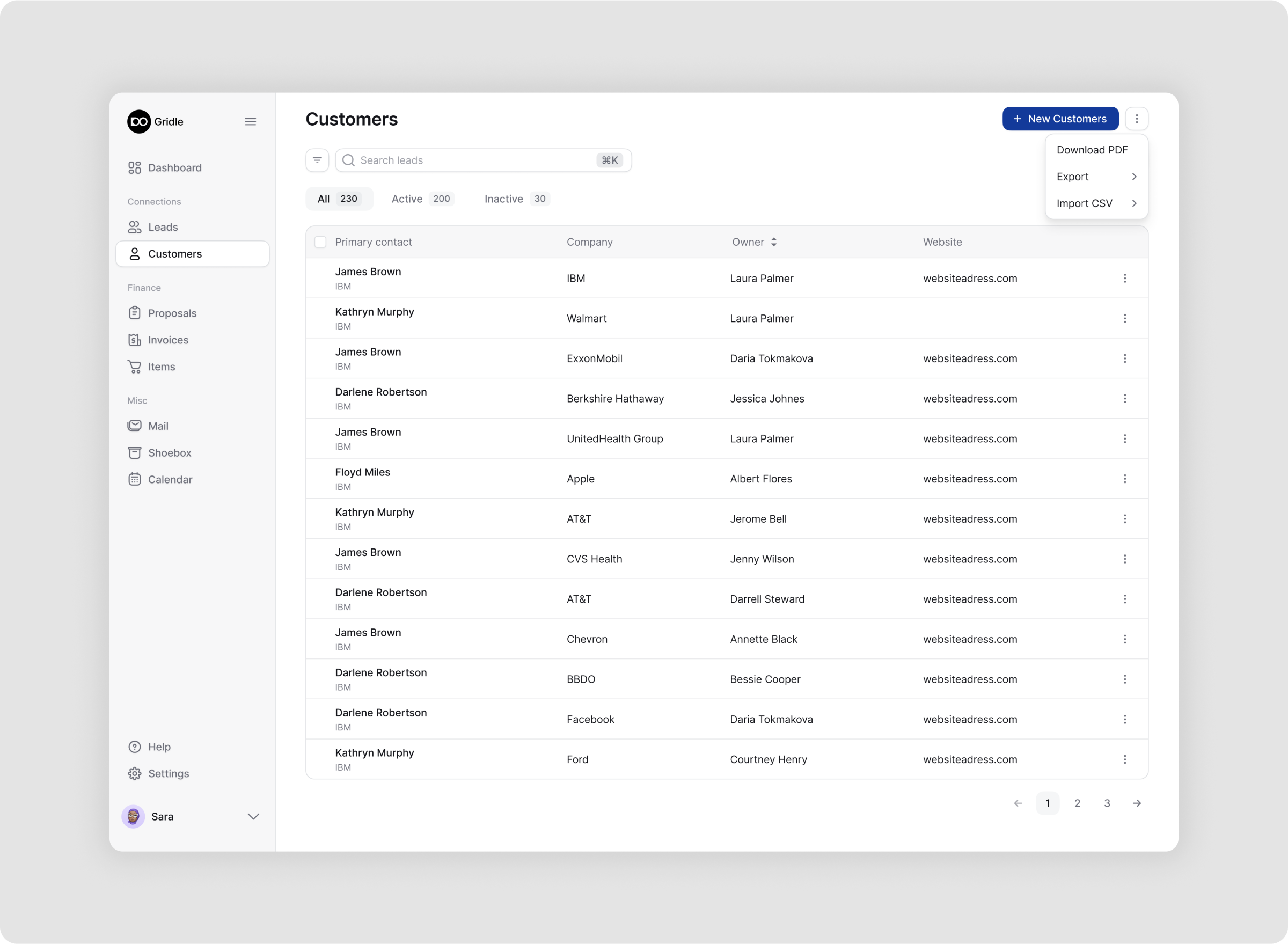
Task: Collapse sidebar with hamburger menu icon
Action: coord(250,122)
